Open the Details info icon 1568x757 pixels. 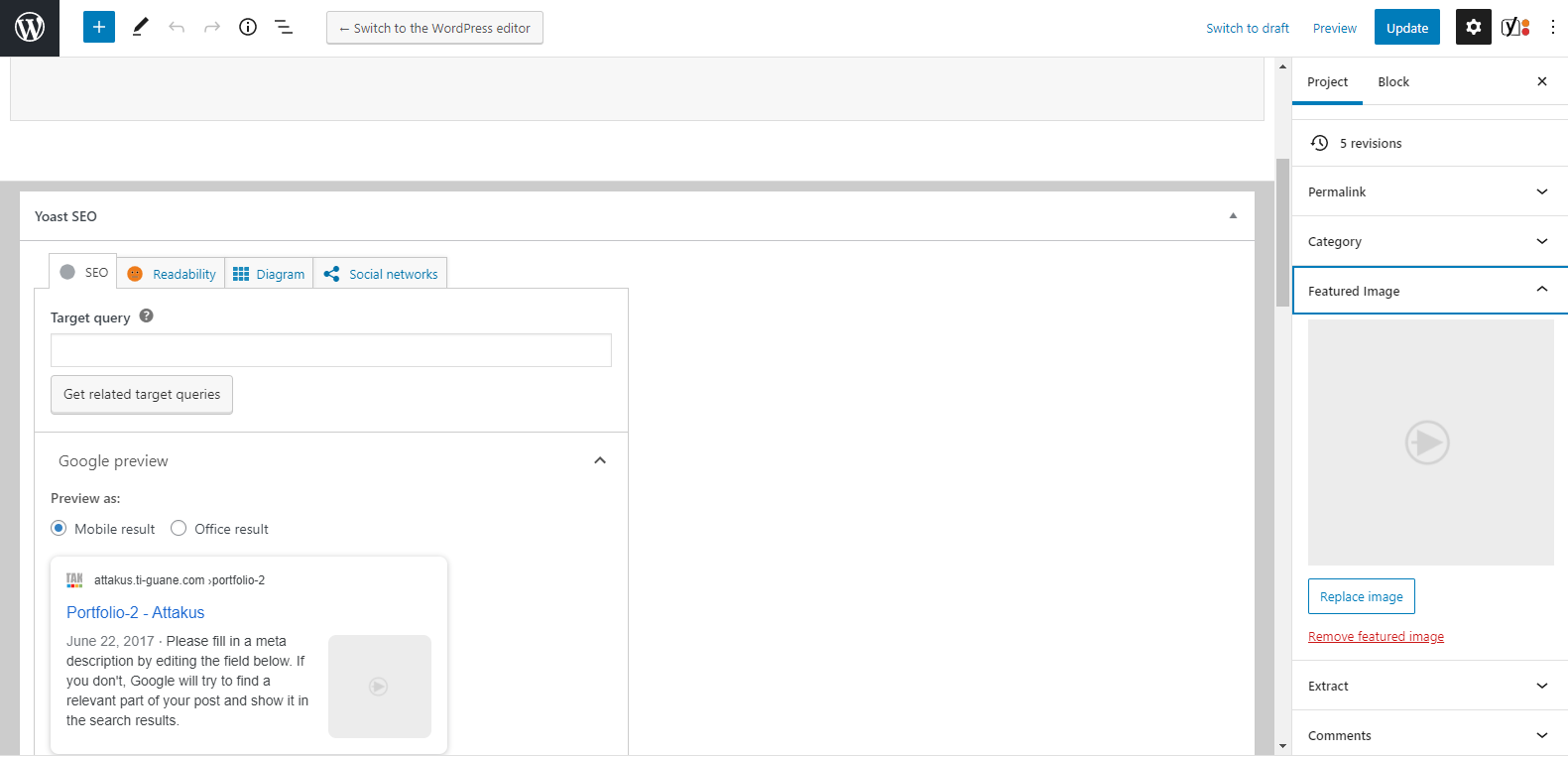[248, 28]
